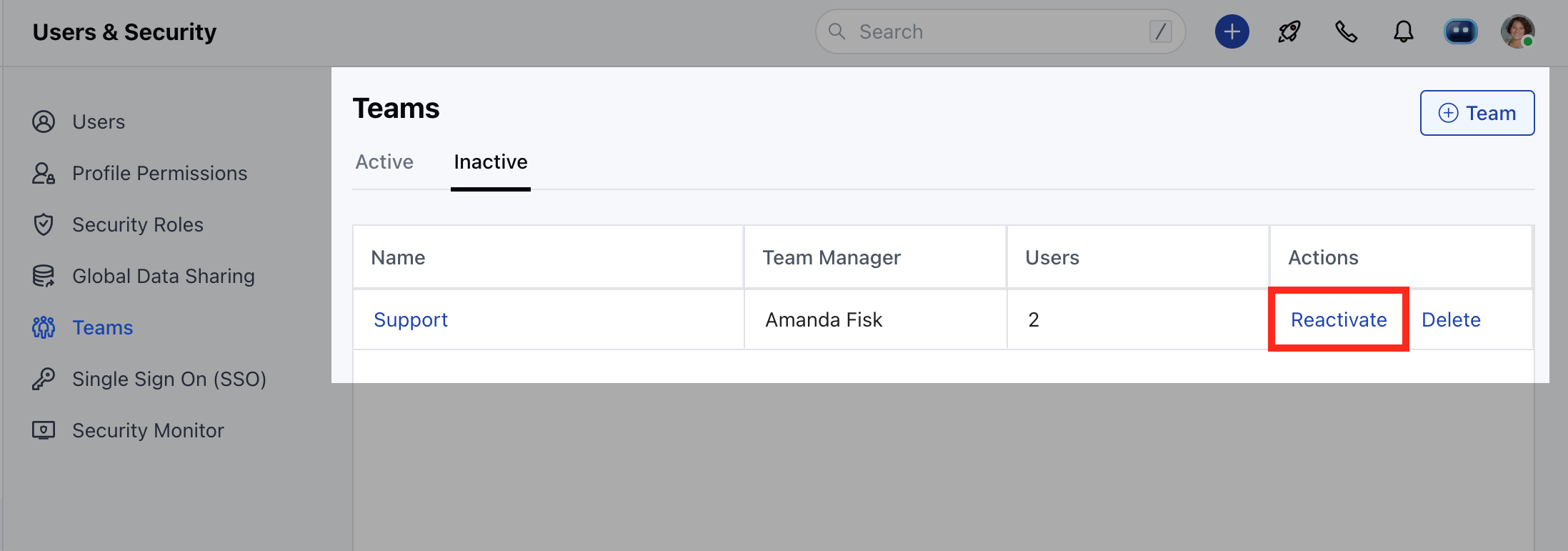Open the notifications bell
1568x551 pixels.
1404,32
